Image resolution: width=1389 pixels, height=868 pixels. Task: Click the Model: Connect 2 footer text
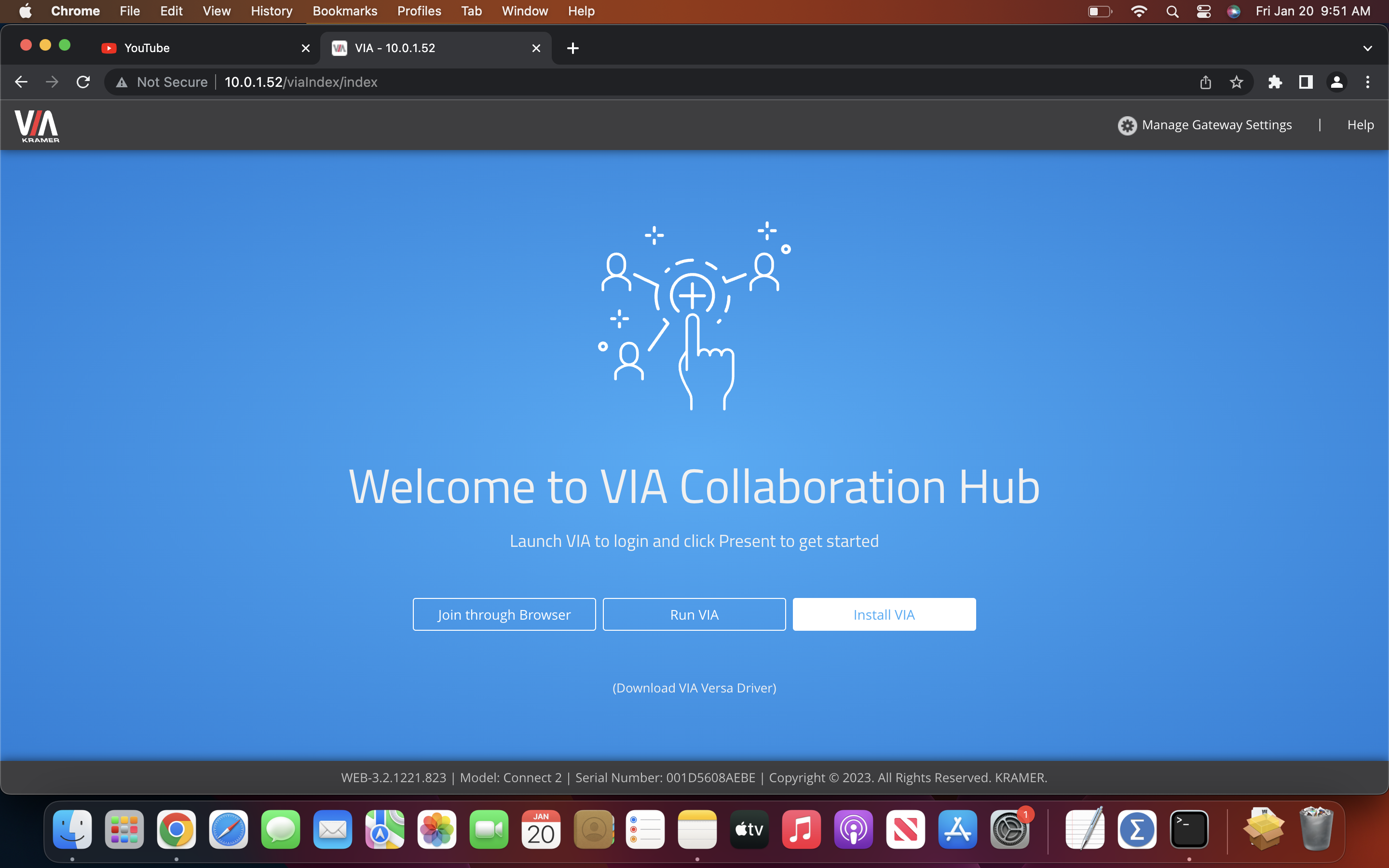coord(511,777)
